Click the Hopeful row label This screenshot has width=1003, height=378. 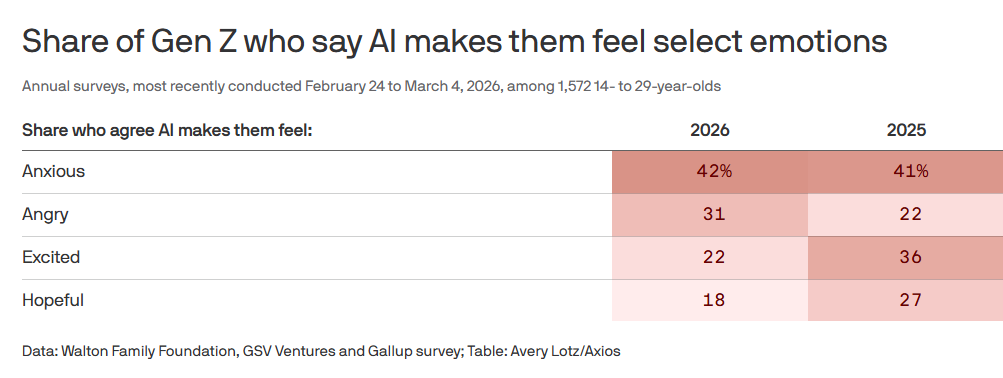coord(52,300)
